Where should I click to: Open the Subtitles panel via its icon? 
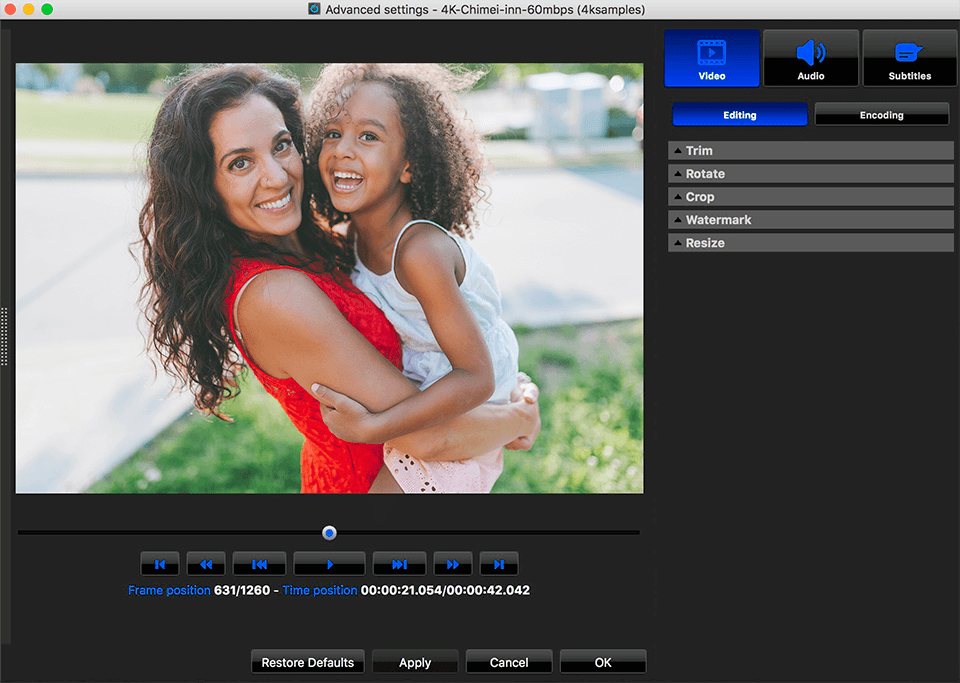click(909, 57)
